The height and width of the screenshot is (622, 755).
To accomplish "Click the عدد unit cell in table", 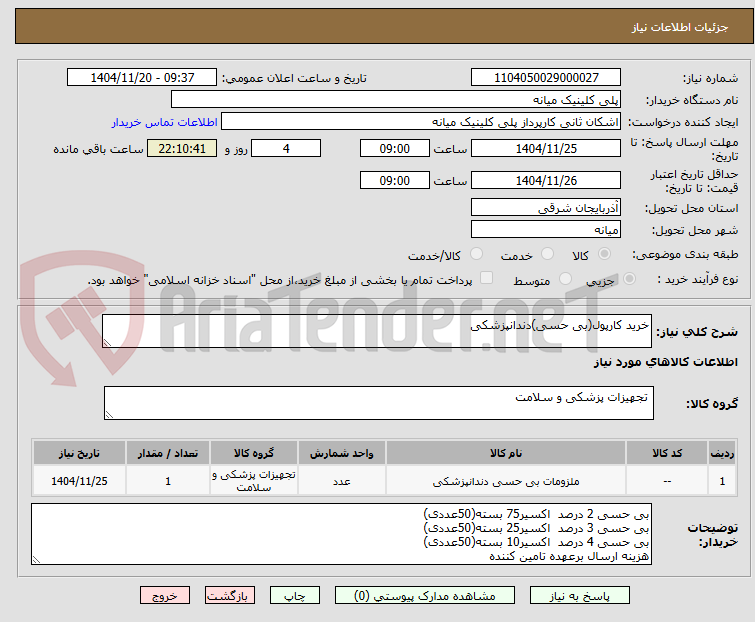I will coord(341,481).
